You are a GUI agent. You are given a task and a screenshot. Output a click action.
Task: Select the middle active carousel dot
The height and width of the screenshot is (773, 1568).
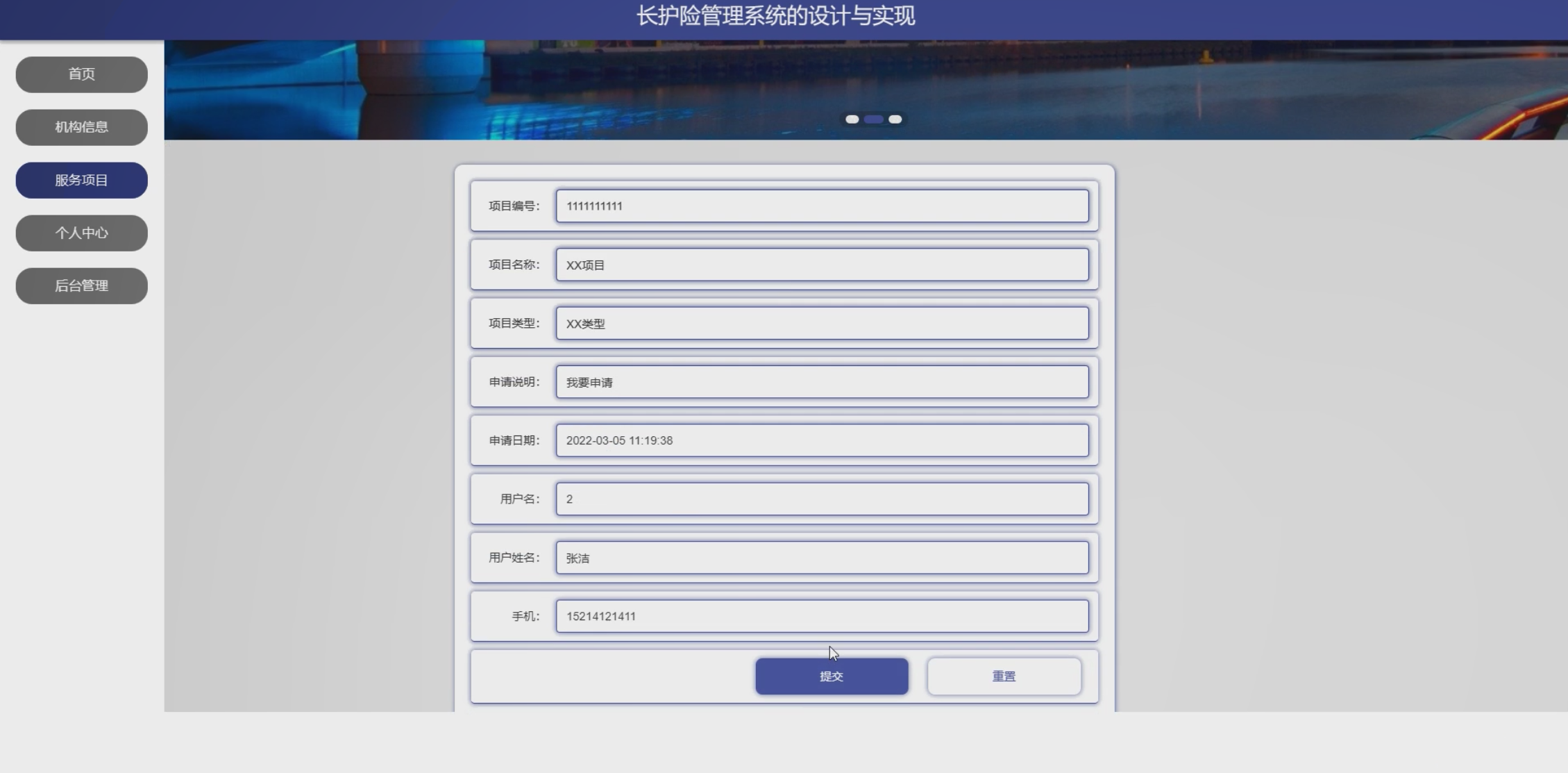point(873,119)
